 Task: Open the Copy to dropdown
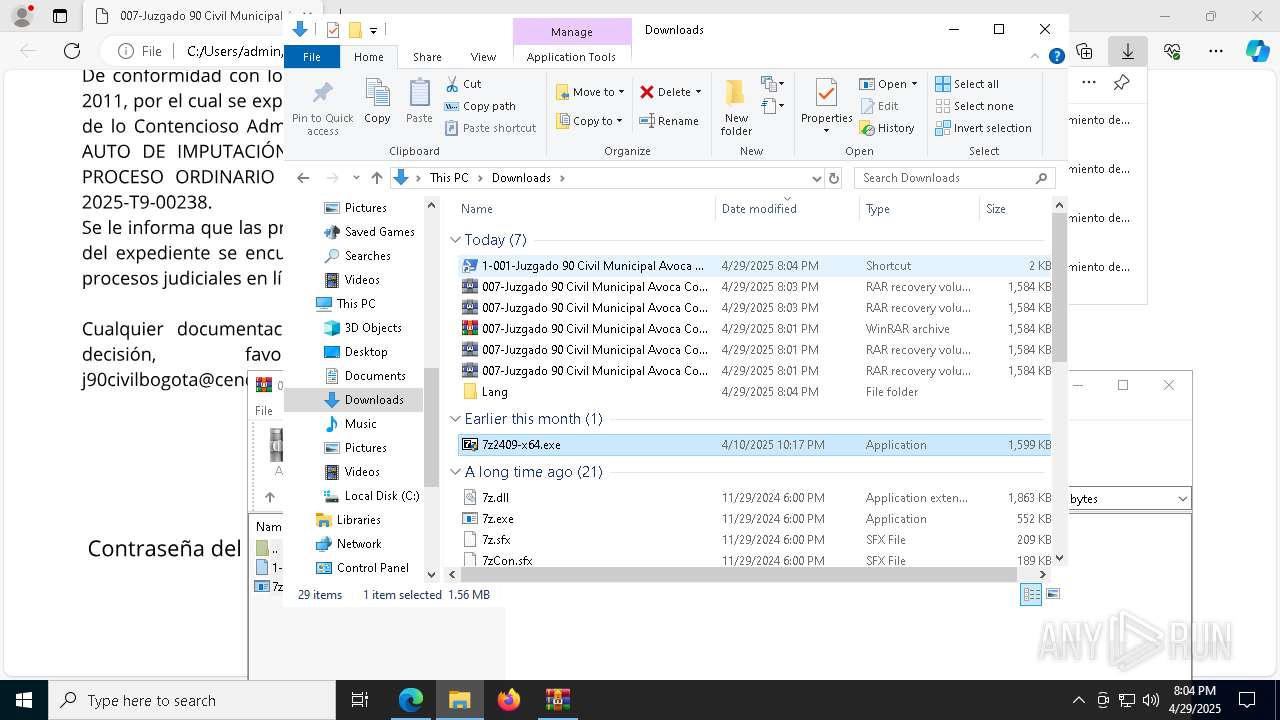click(590, 121)
